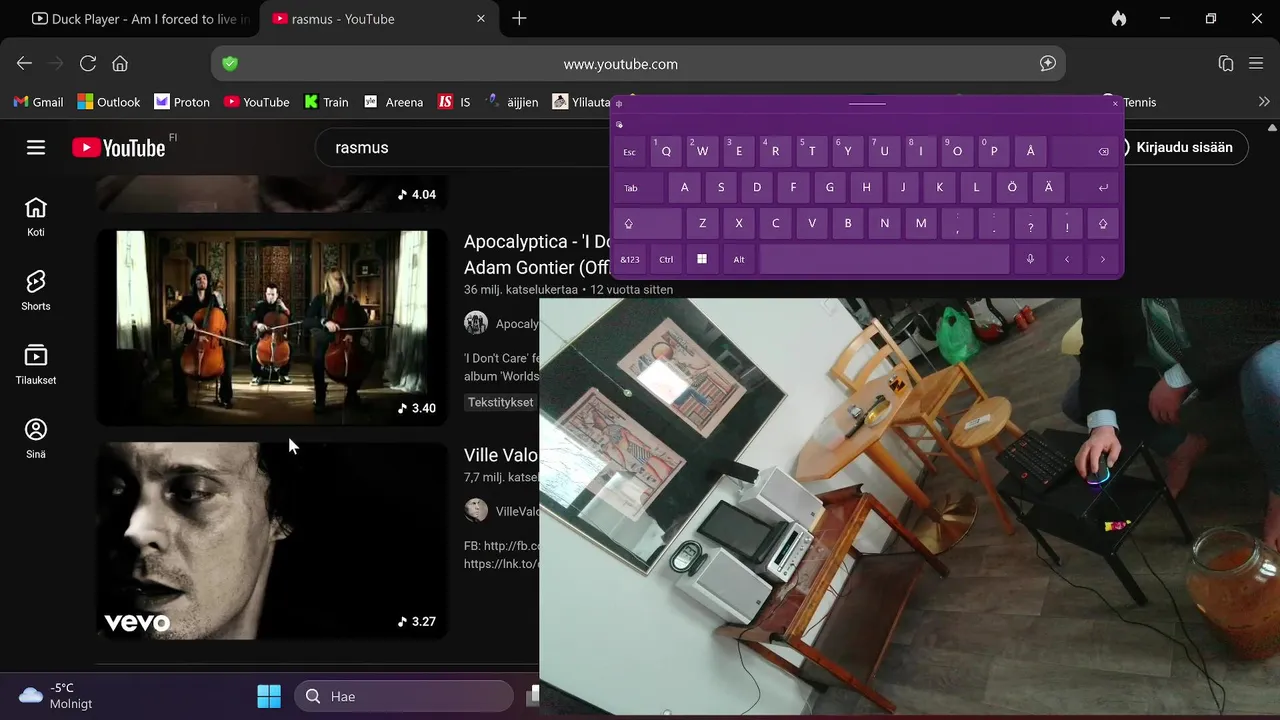Tap the right arrow key on keyboard
Image resolution: width=1280 pixels, height=720 pixels.
pos(1103,259)
